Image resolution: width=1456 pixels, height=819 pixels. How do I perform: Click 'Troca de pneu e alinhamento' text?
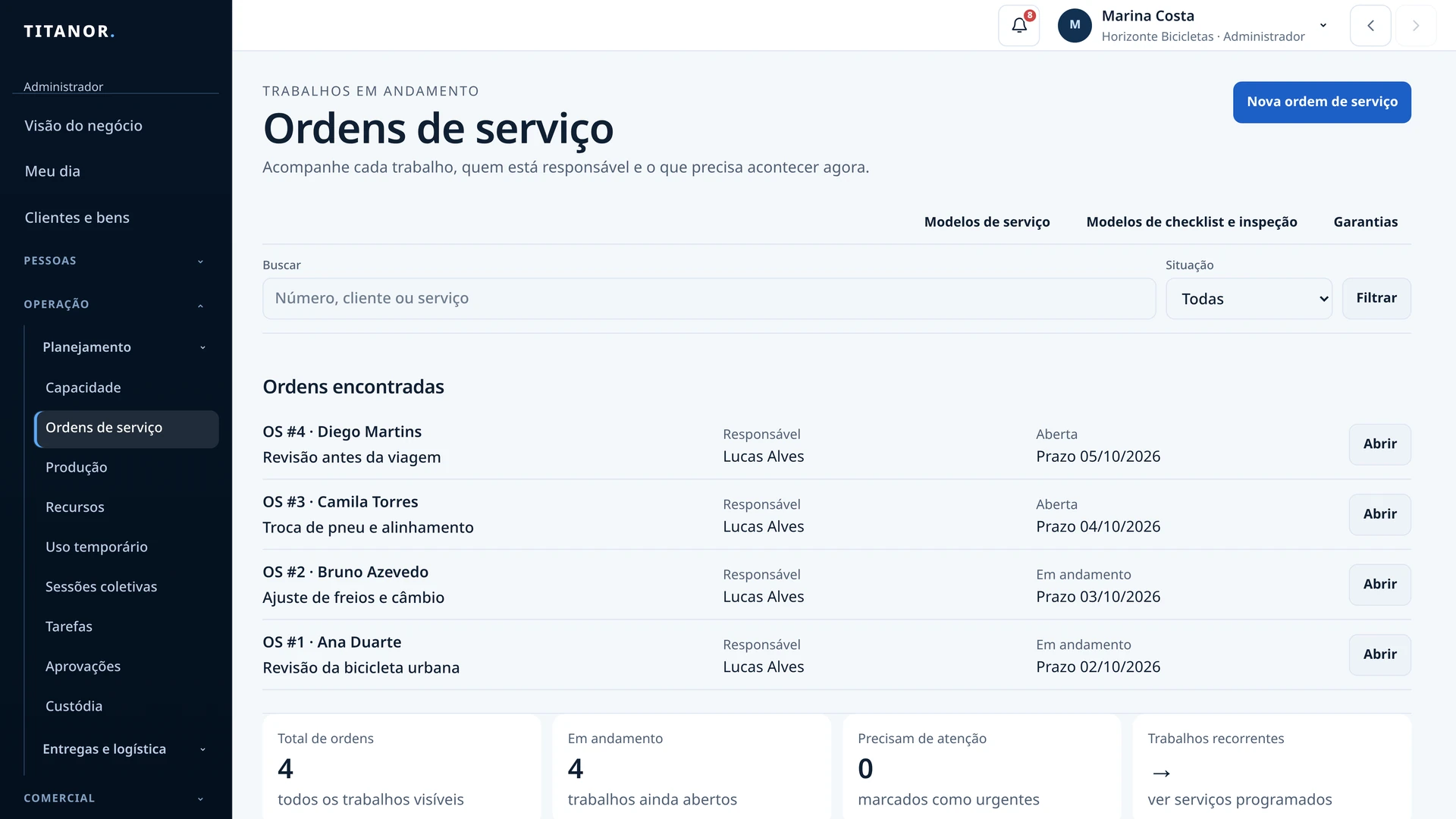(x=368, y=528)
